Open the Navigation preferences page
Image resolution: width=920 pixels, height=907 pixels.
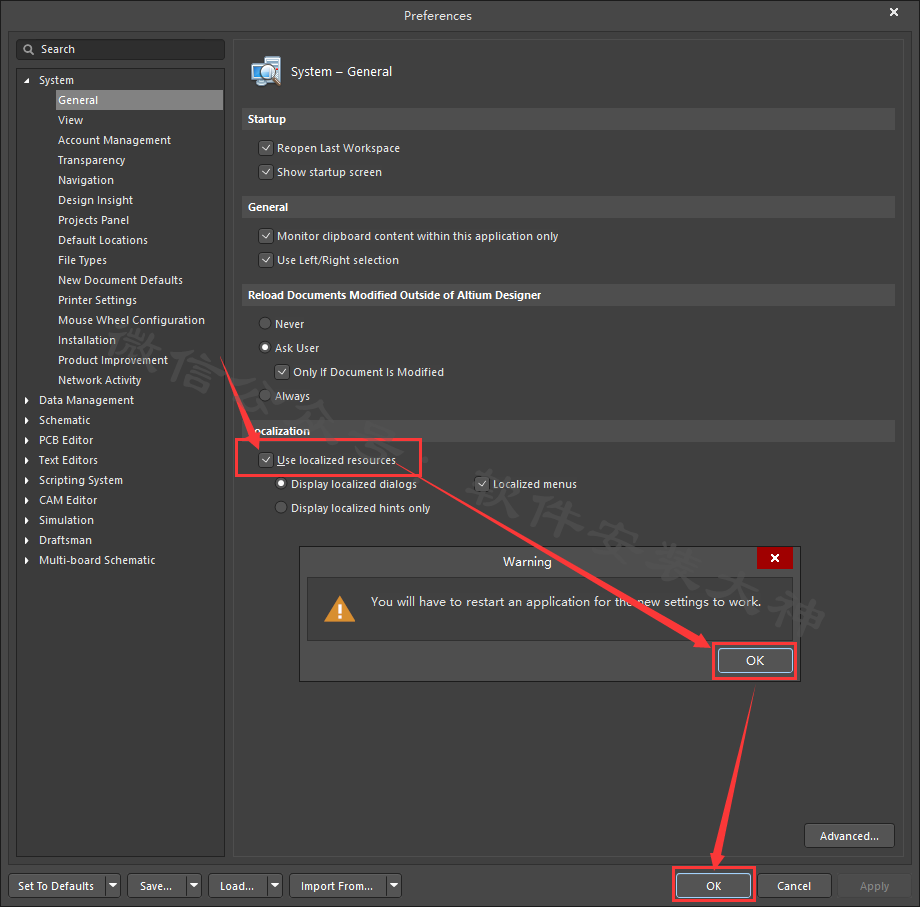pyautogui.click(x=86, y=180)
